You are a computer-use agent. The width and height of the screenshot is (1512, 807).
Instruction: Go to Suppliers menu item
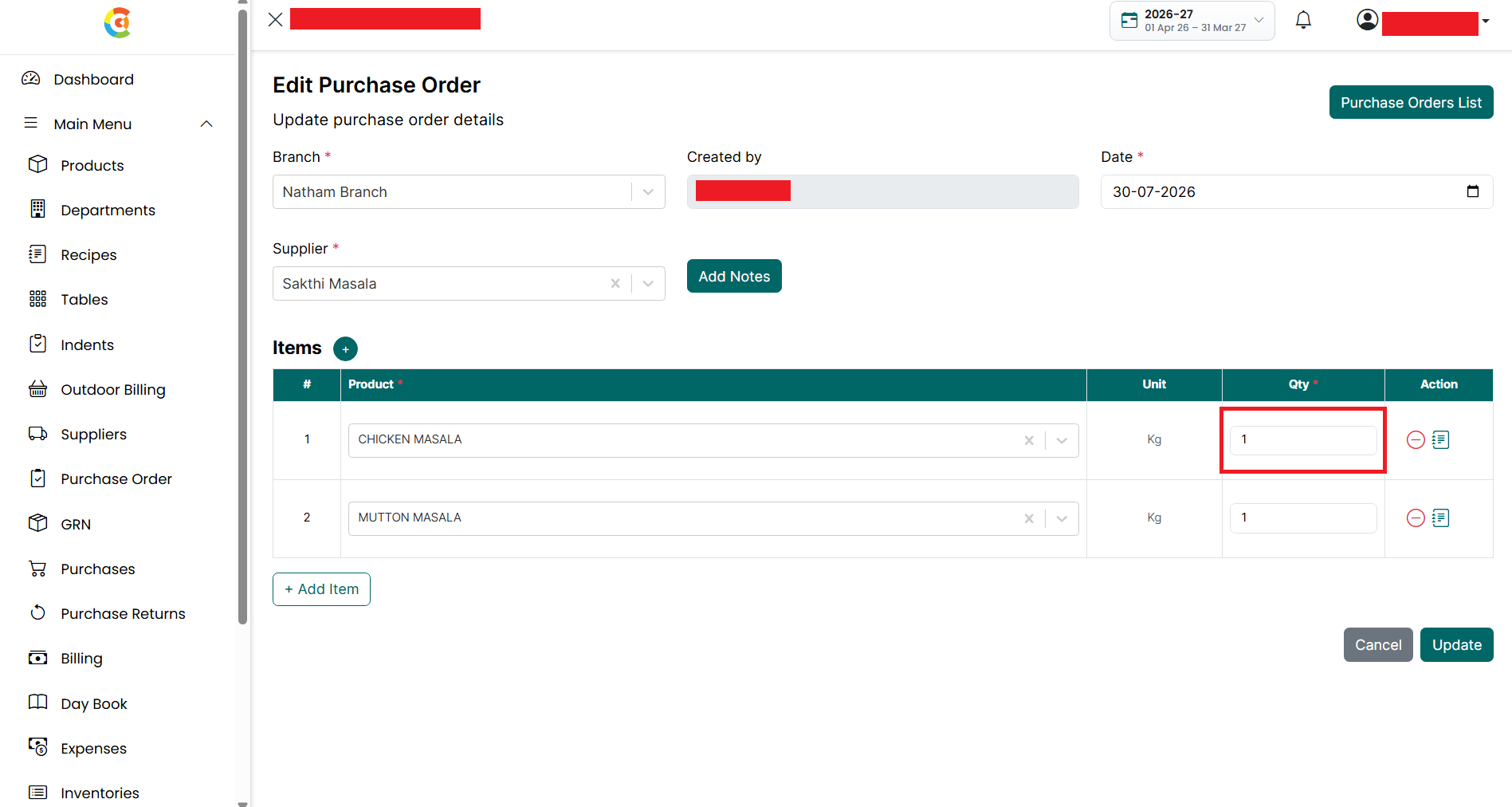tap(93, 434)
